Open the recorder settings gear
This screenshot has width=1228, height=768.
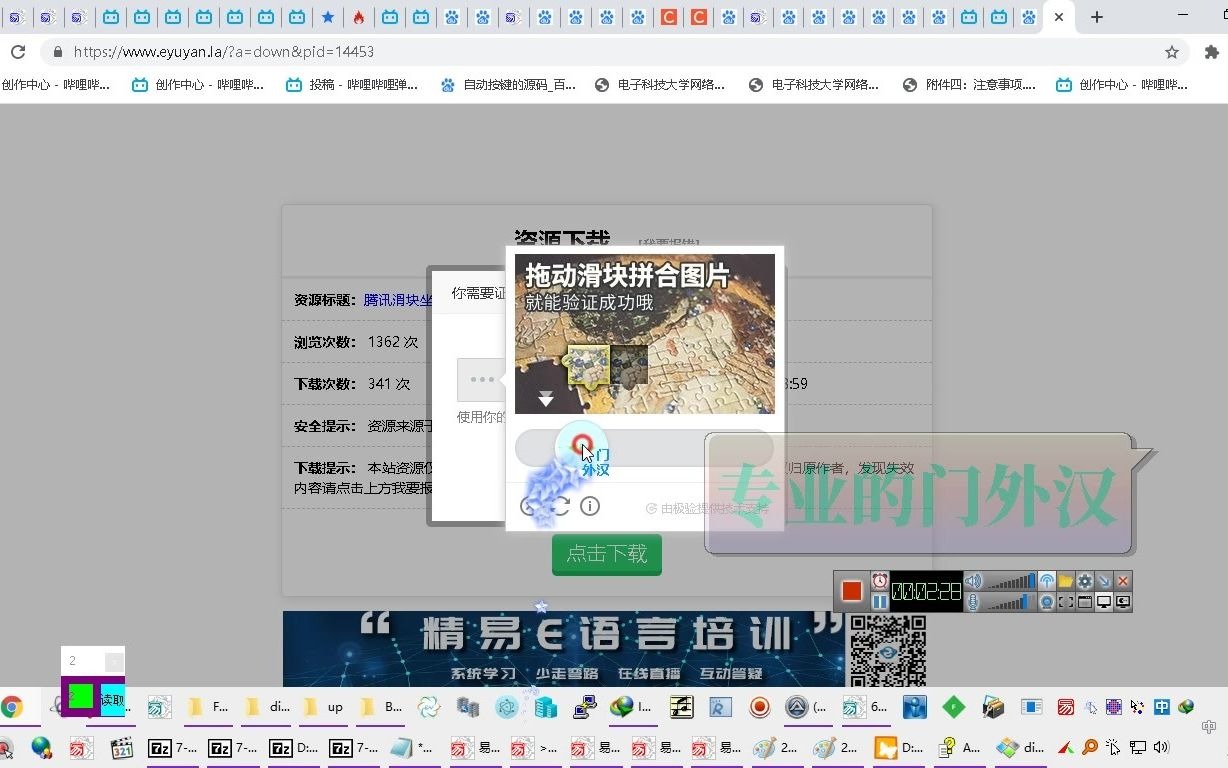click(x=1086, y=580)
